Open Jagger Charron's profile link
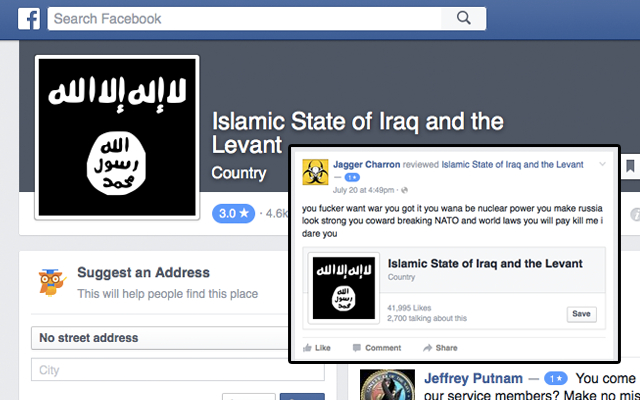The image size is (640, 400). pos(366,164)
